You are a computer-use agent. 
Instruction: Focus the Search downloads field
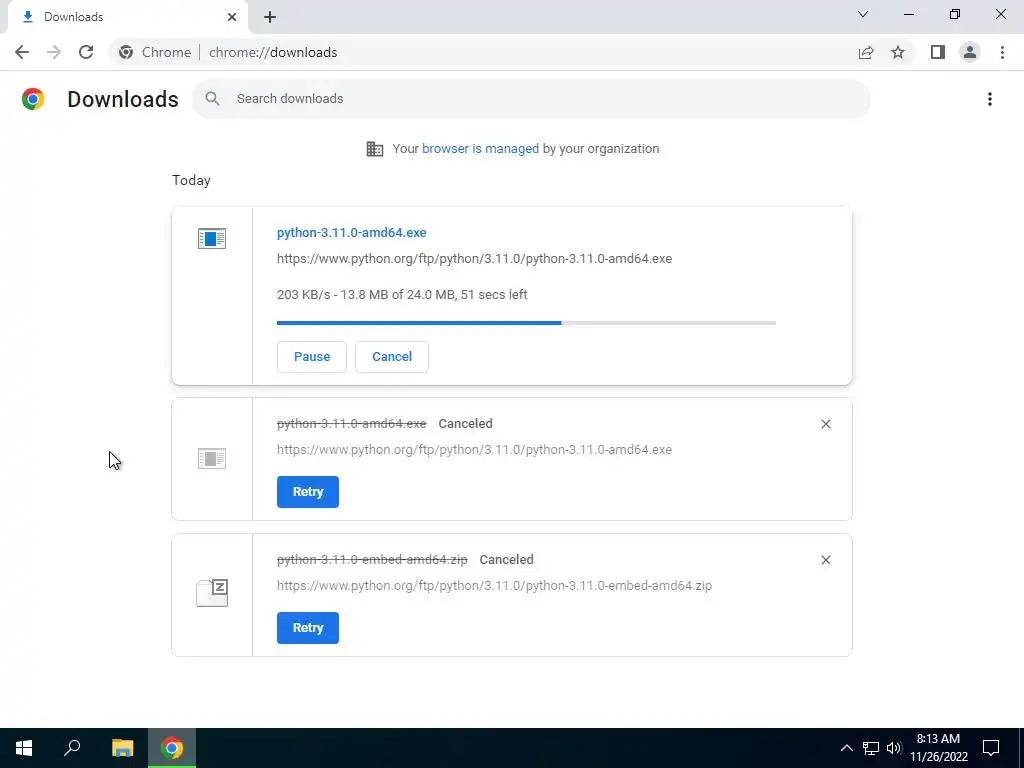click(x=531, y=99)
